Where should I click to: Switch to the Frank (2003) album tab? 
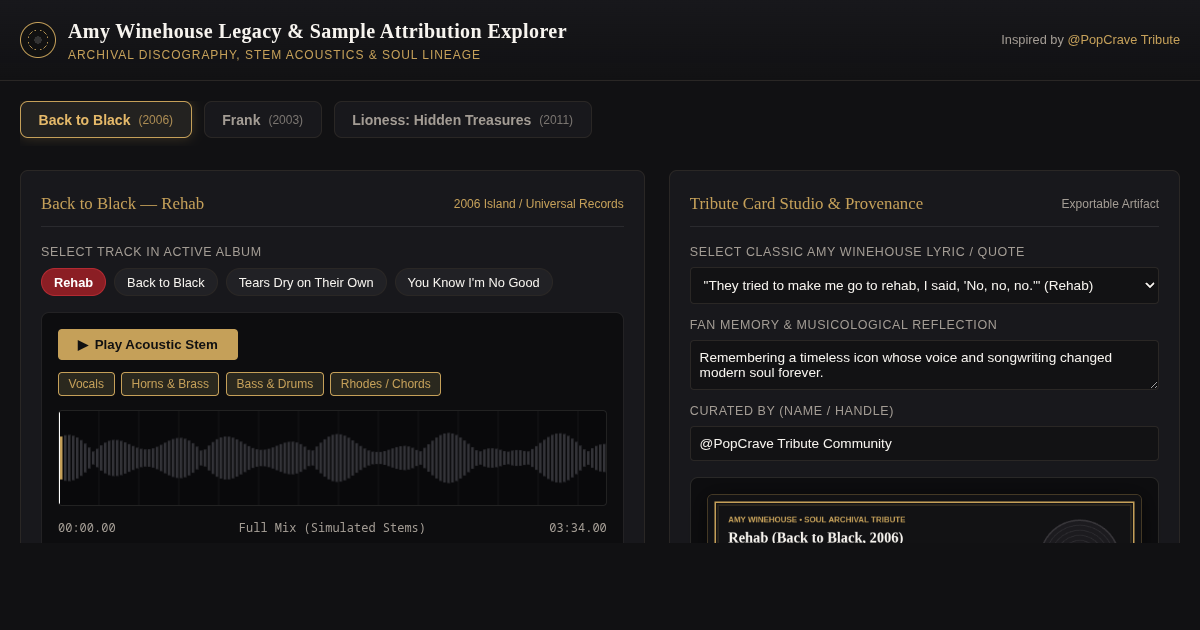tap(263, 120)
